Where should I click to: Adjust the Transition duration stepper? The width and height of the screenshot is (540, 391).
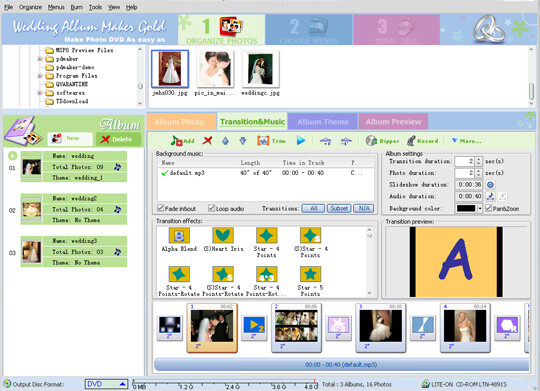[478, 161]
